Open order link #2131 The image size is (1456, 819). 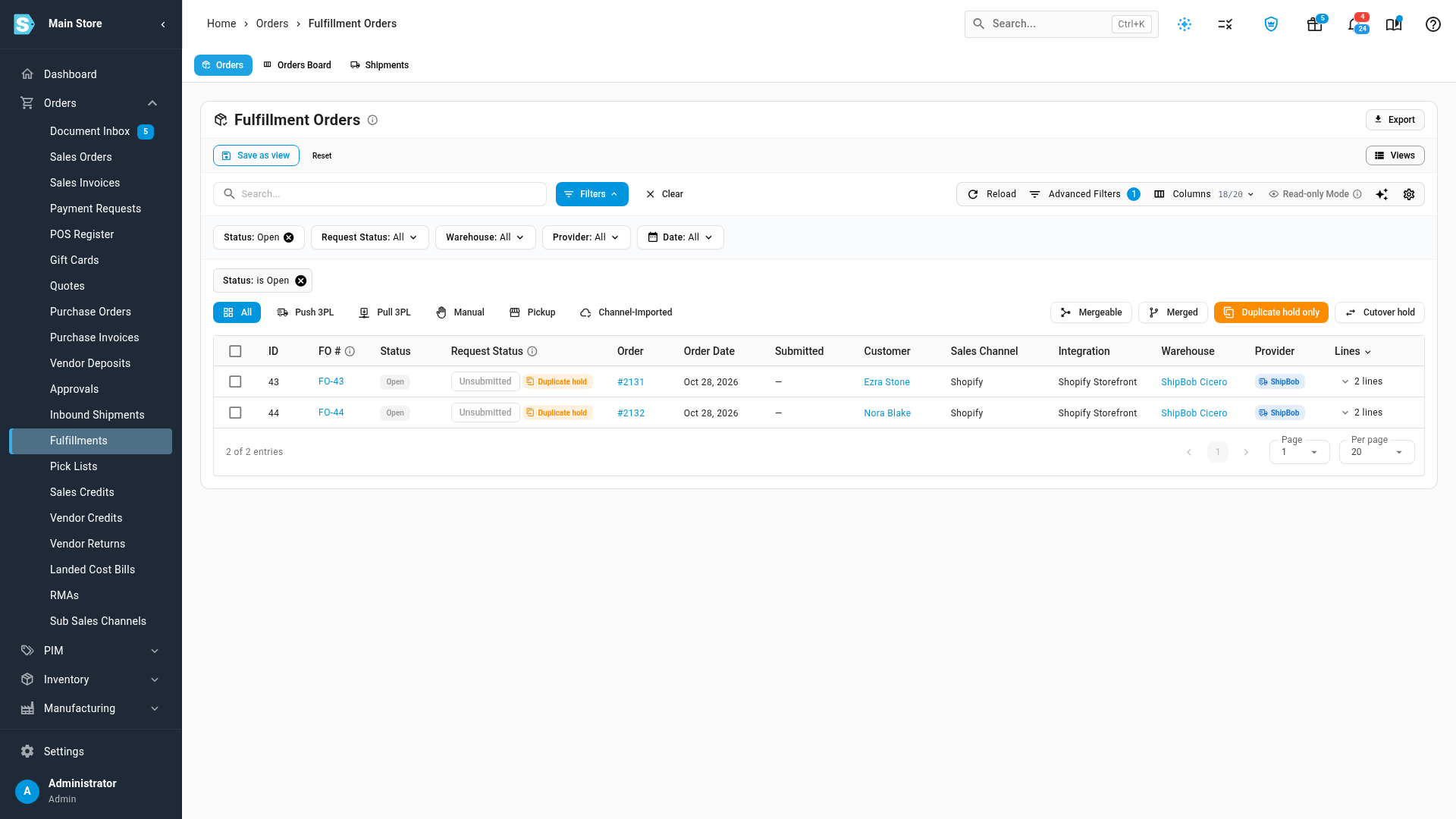(631, 382)
